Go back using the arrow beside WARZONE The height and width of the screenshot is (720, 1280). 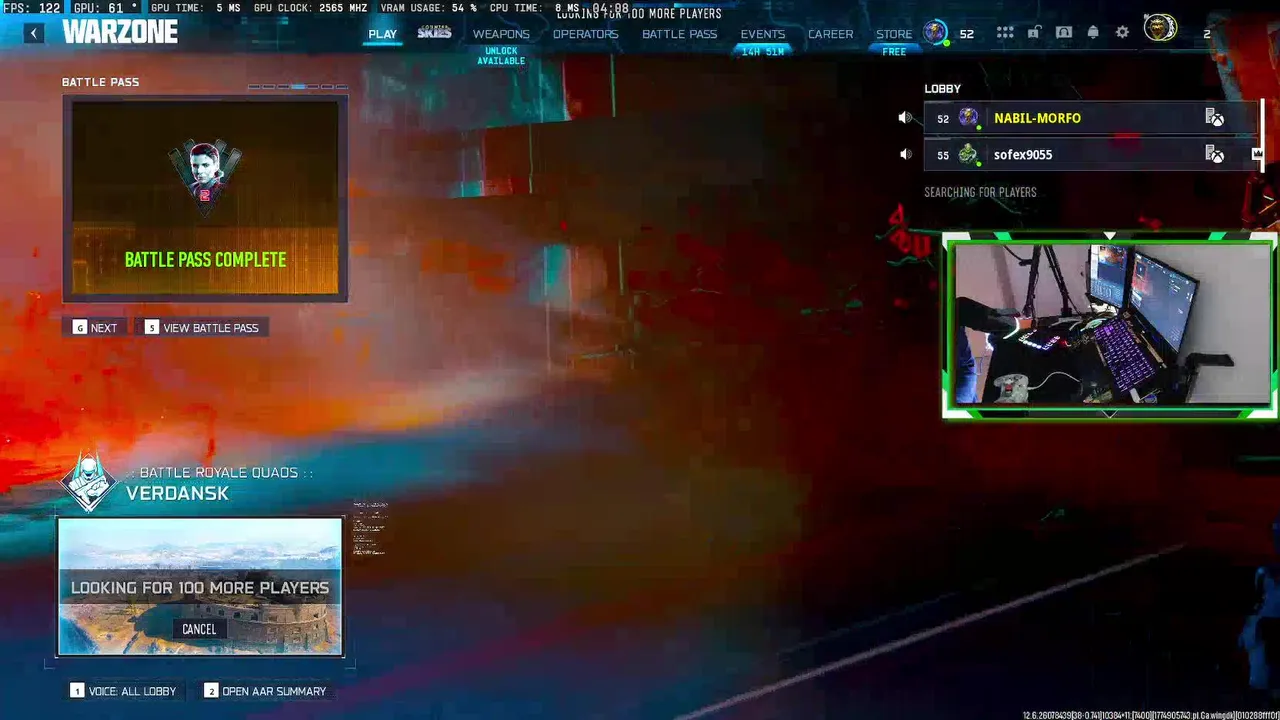coord(33,33)
